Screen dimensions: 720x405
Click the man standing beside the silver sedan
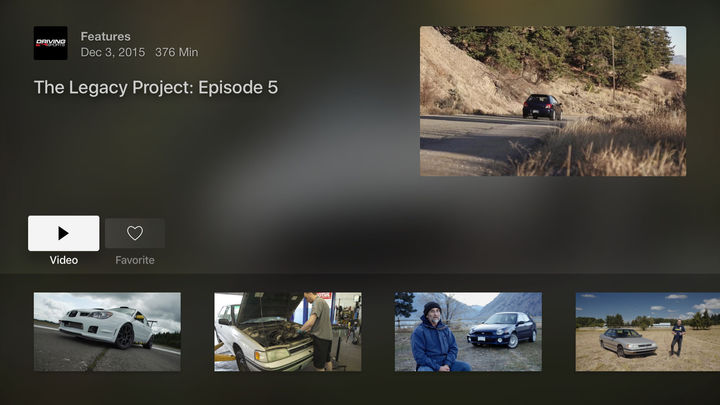pos(677,338)
